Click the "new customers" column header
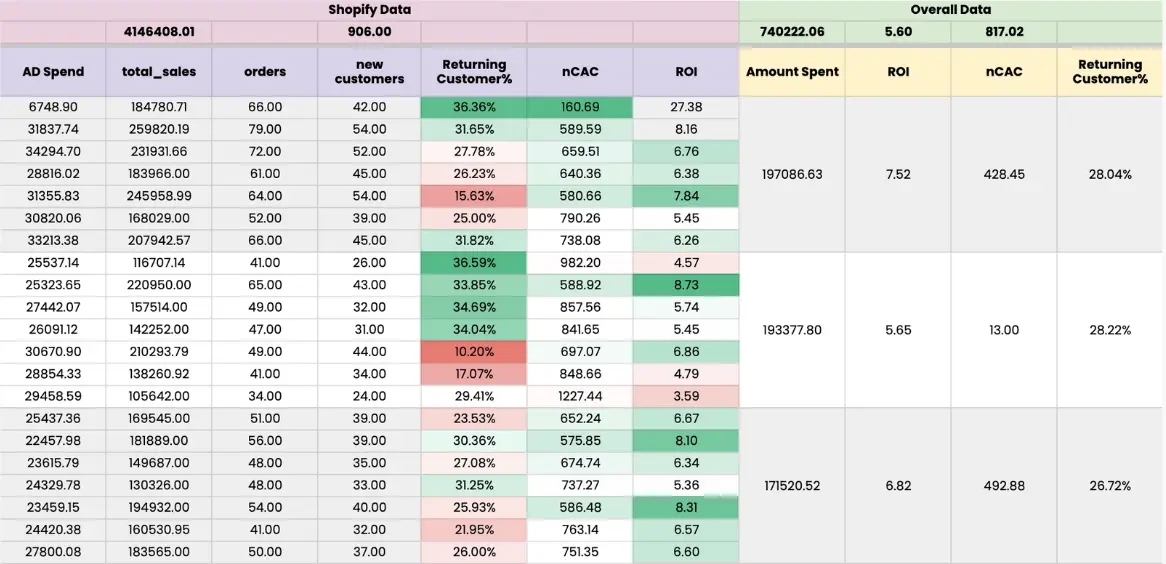1166x564 pixels. pyautogui.click(x=369, y=72)
